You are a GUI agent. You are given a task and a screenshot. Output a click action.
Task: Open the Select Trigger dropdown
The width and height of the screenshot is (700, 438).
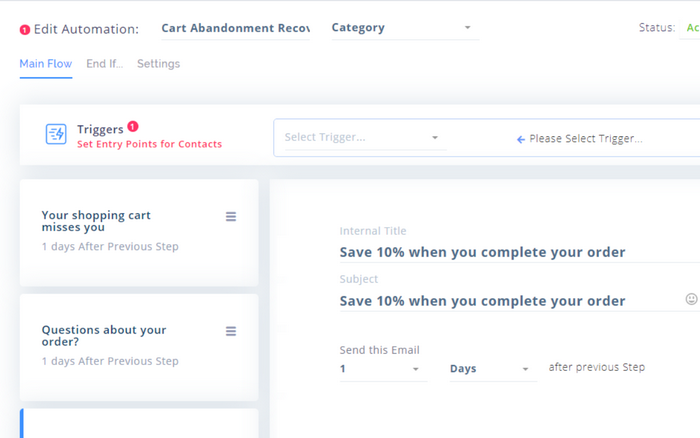[366, 138]
